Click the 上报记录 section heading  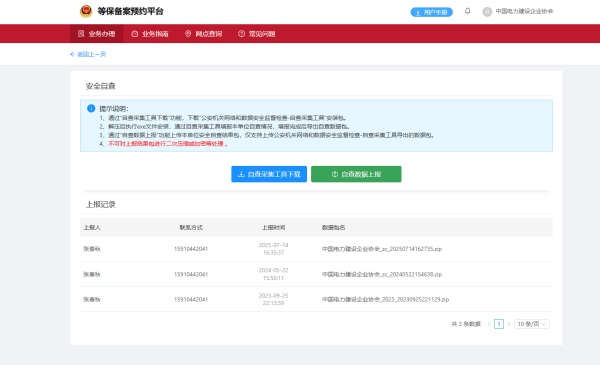point(100,204)
